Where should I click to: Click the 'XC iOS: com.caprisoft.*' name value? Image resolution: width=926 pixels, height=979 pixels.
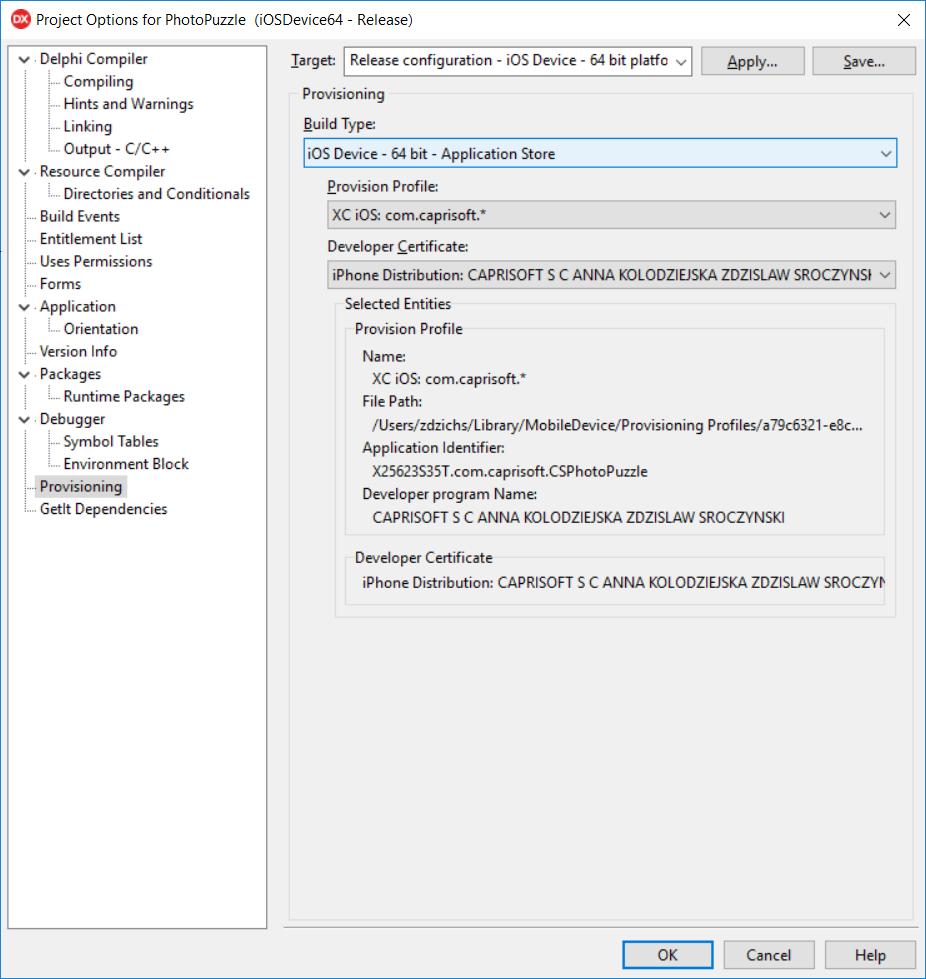449,379
